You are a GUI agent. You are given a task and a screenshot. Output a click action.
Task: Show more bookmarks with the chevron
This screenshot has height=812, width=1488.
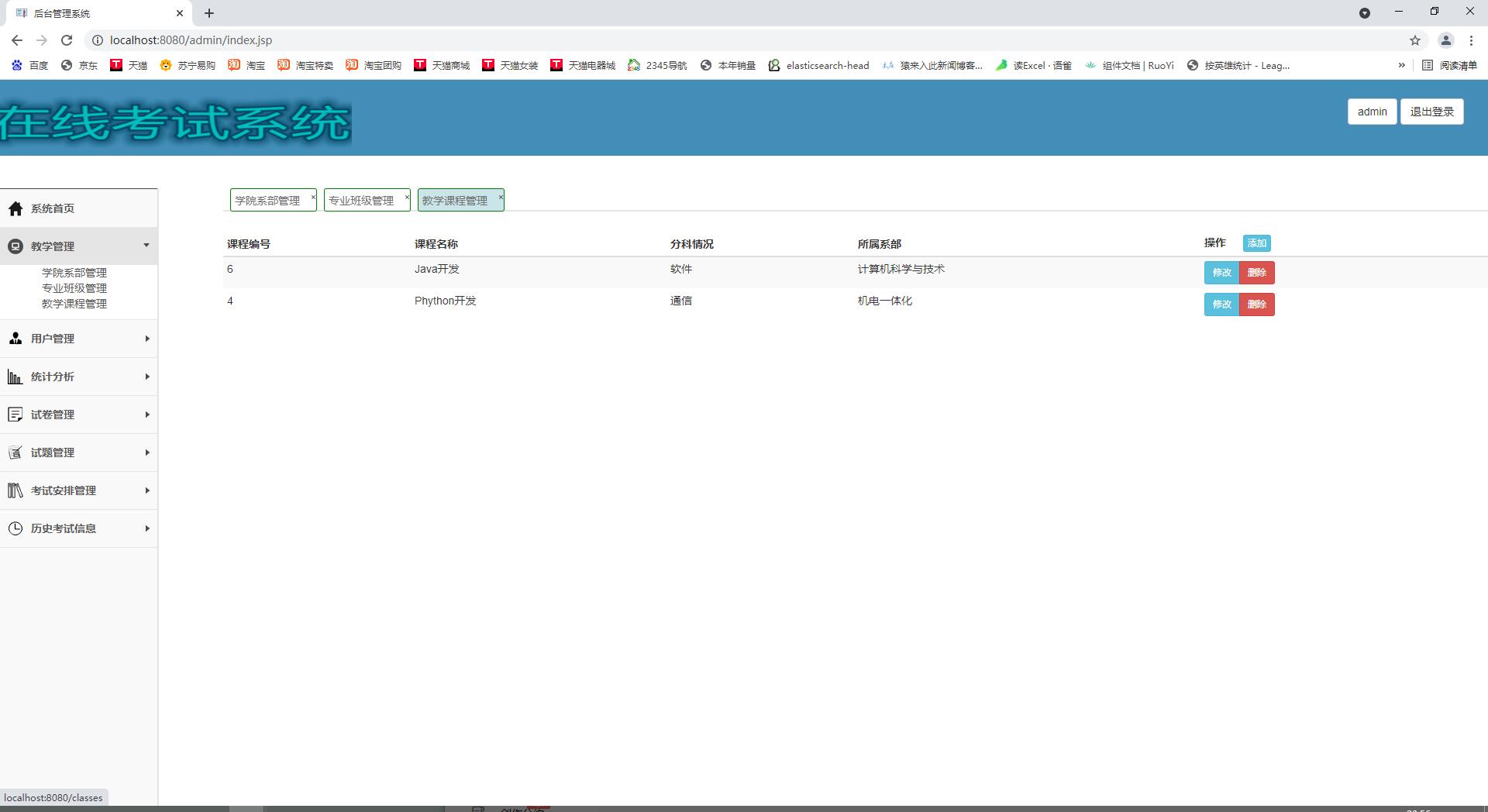(x=1401, y=66)
